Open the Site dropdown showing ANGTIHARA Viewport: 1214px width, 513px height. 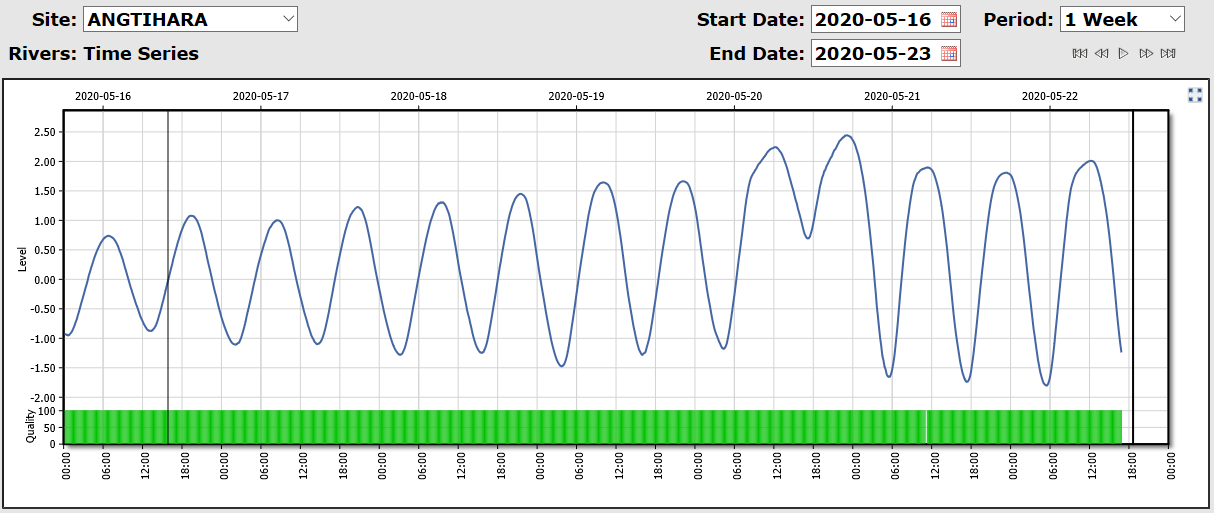(190, 19)
